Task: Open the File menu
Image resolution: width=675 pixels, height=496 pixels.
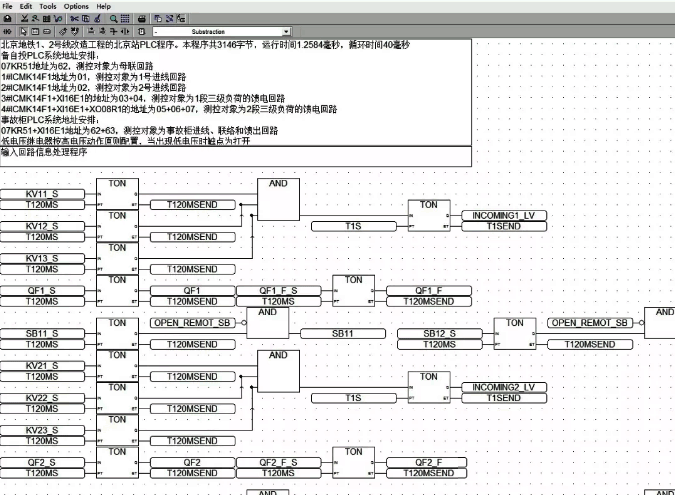Action: click(x=9, y=6)
